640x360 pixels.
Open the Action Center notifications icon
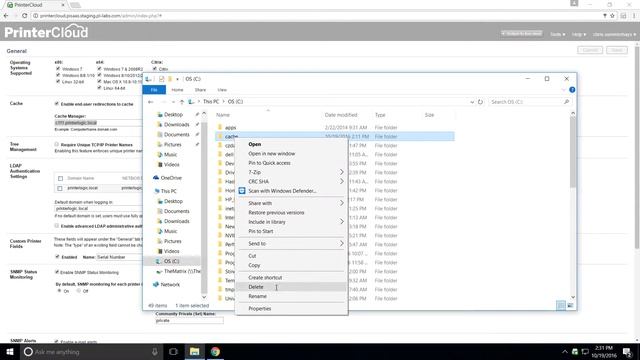627,351
